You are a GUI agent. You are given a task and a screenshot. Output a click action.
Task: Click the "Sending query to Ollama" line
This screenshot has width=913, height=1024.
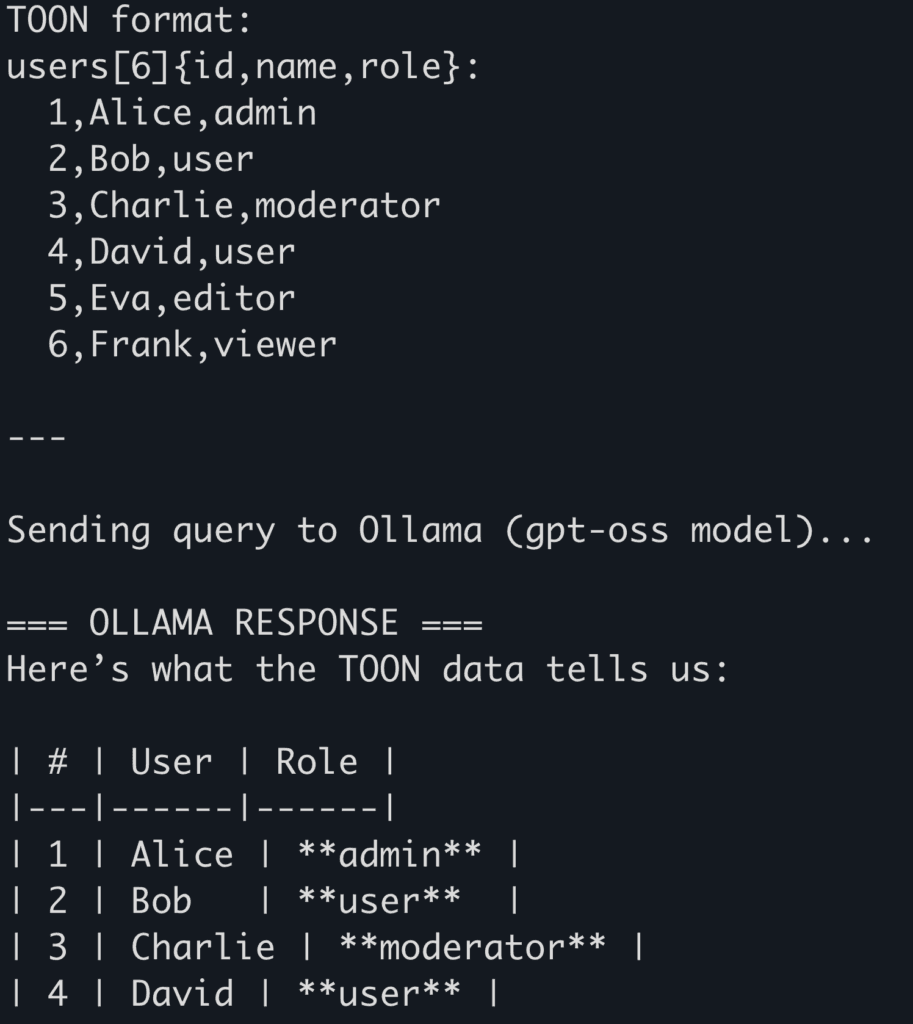point(440,530)
